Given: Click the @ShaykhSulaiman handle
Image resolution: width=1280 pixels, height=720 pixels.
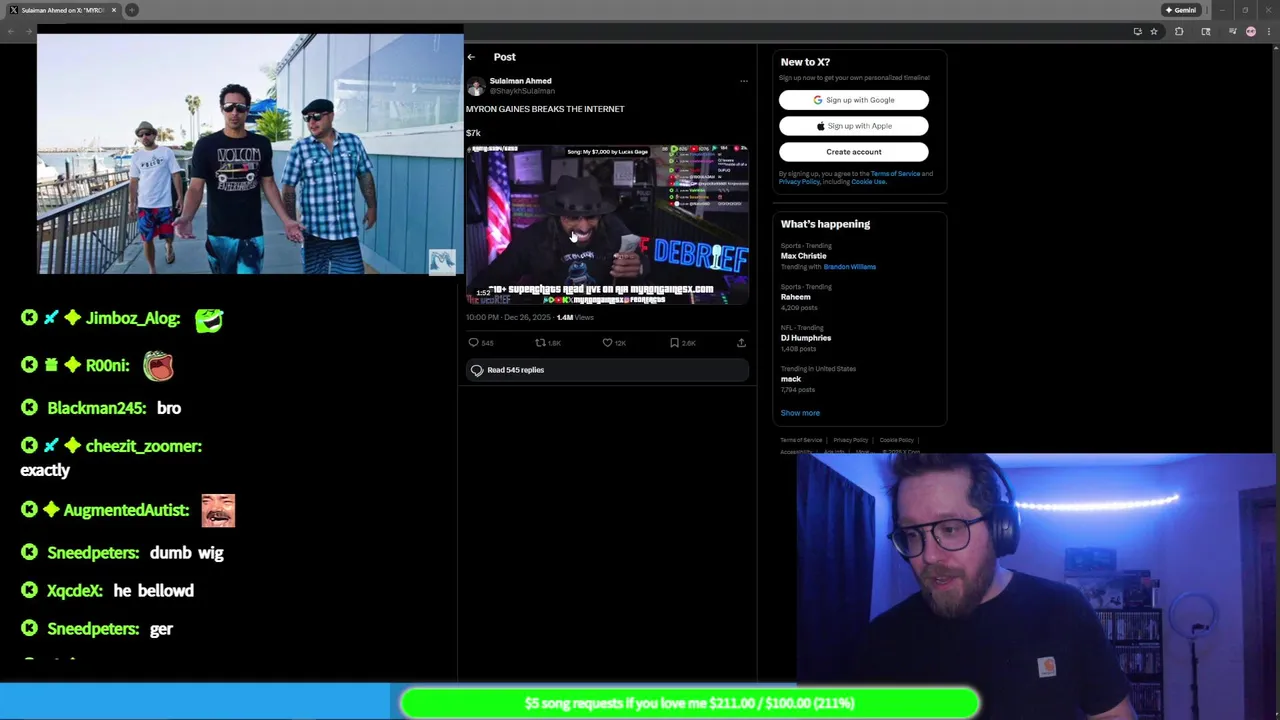Looking at the screenshot, I should coord(522,91).
